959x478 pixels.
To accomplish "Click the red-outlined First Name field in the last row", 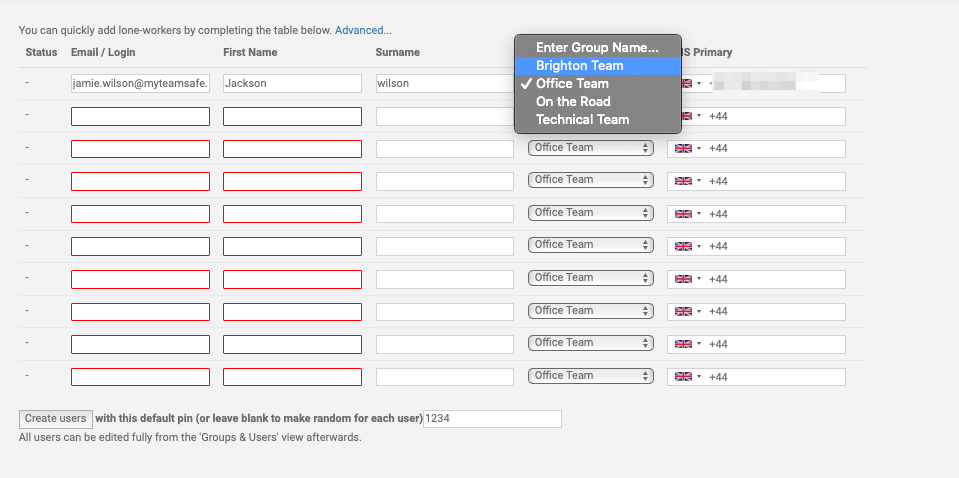I will [292, 377].
